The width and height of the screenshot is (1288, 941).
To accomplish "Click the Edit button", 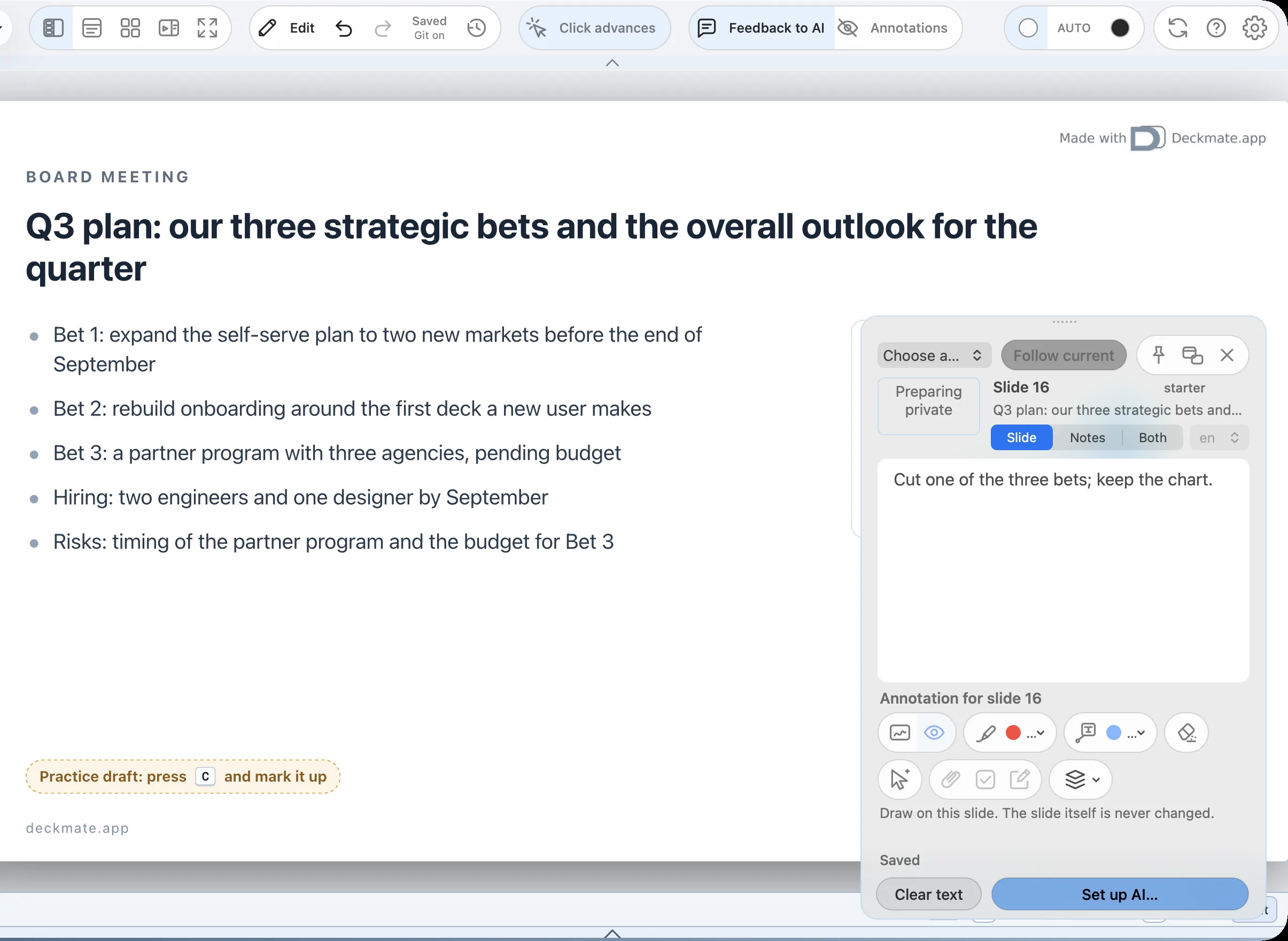I will coord(286,28).
